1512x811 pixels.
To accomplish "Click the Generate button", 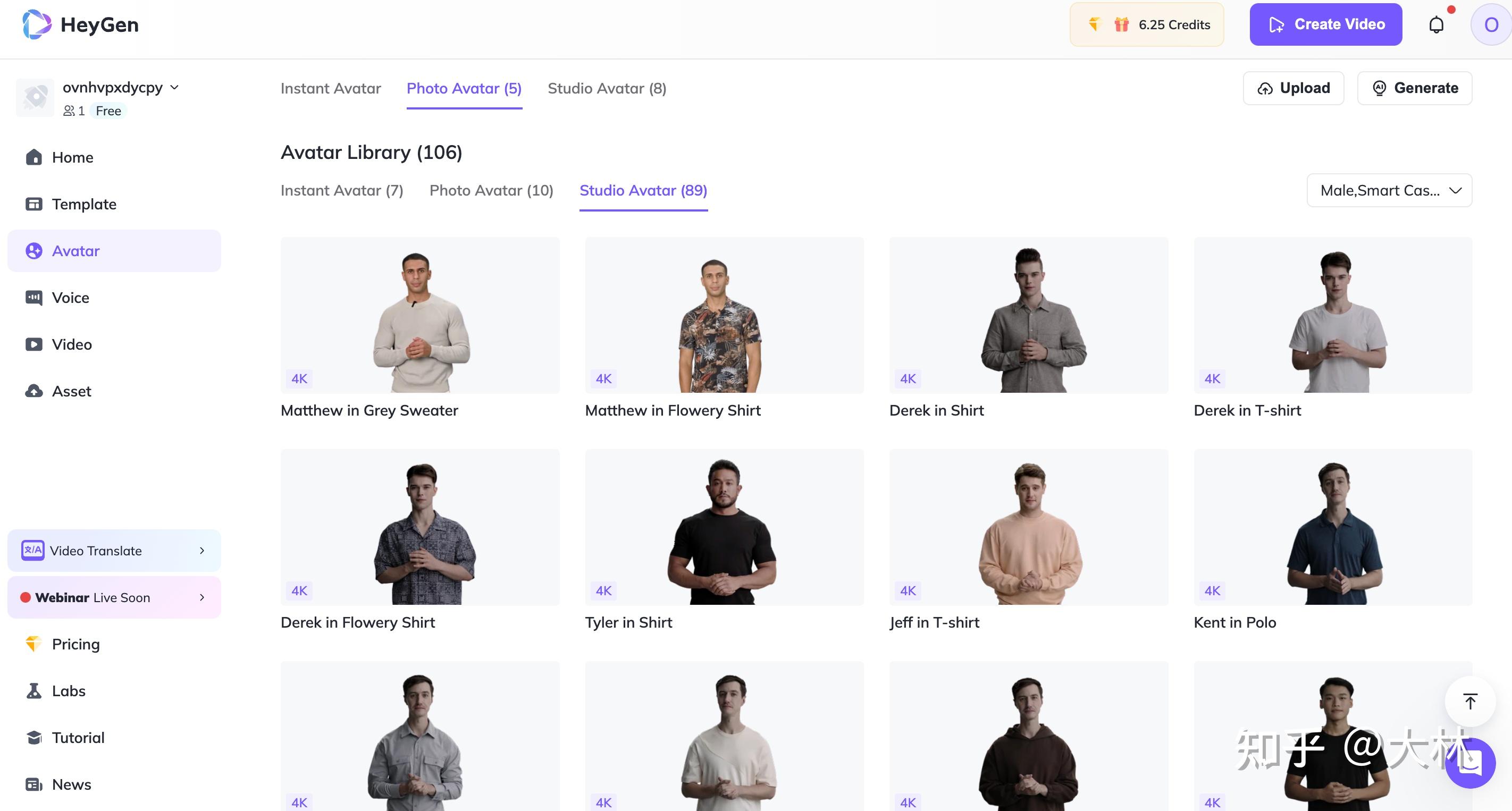I will pyautogui.click(x=1414, y=88).
